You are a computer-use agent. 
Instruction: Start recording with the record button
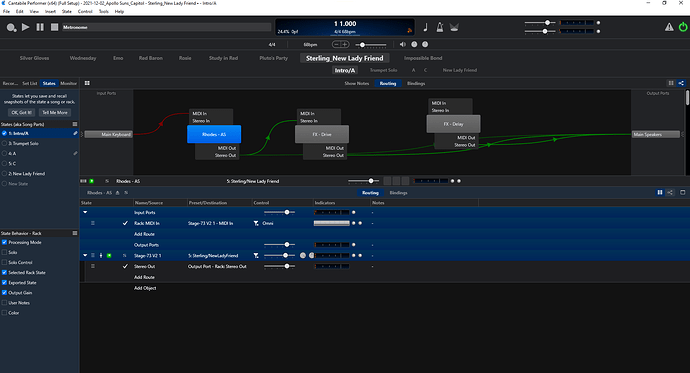[x=11, y=27]
